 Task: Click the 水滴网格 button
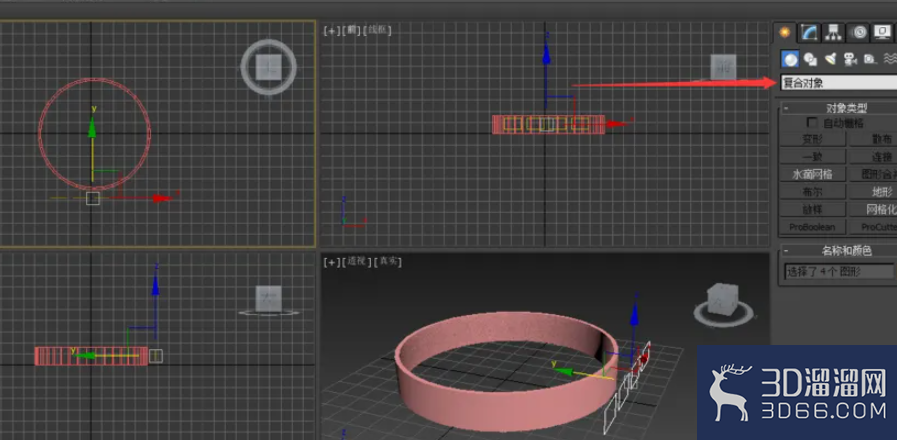click(x=813, y=174)
